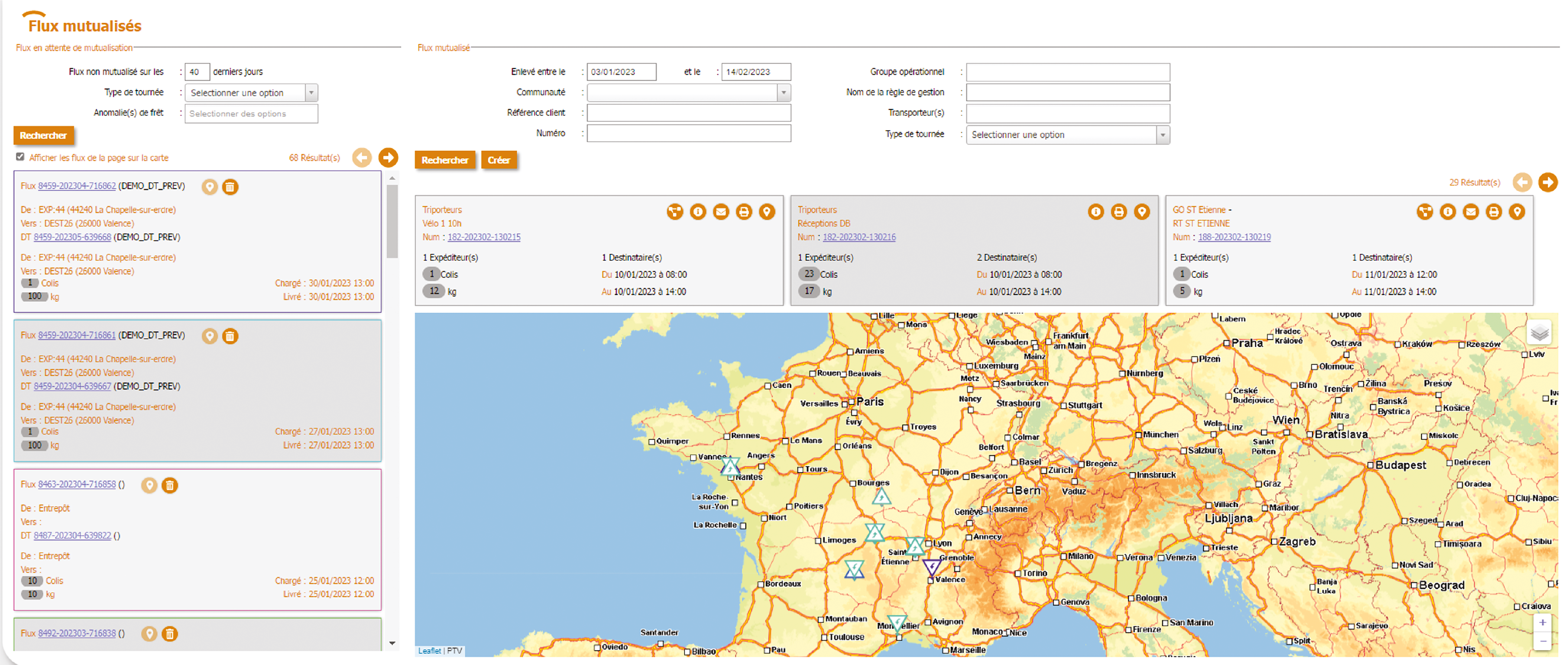Click the flux list scroll-down arrow

392,643
